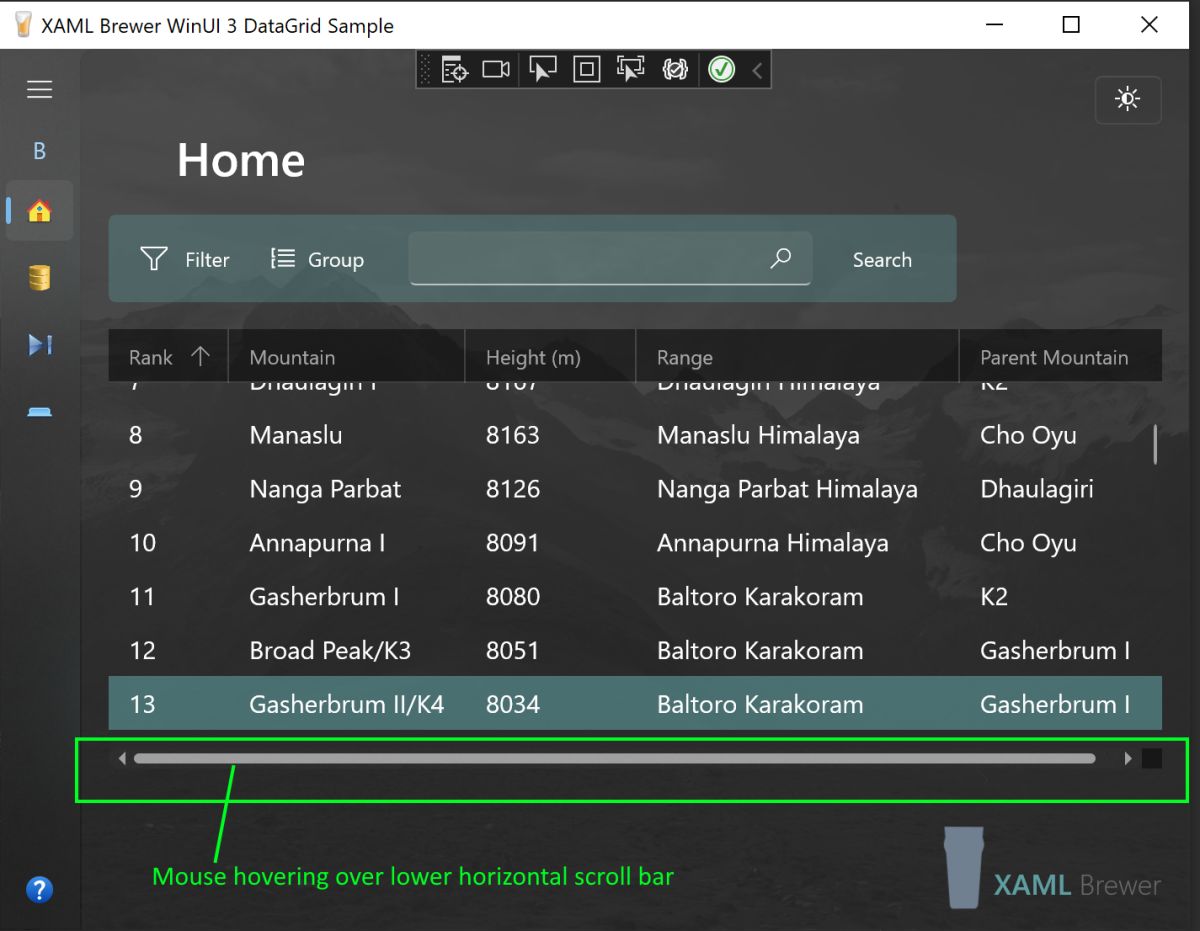Click height value 8163
The width and height of the screenshot is (1200, 931).
point(513,436)
